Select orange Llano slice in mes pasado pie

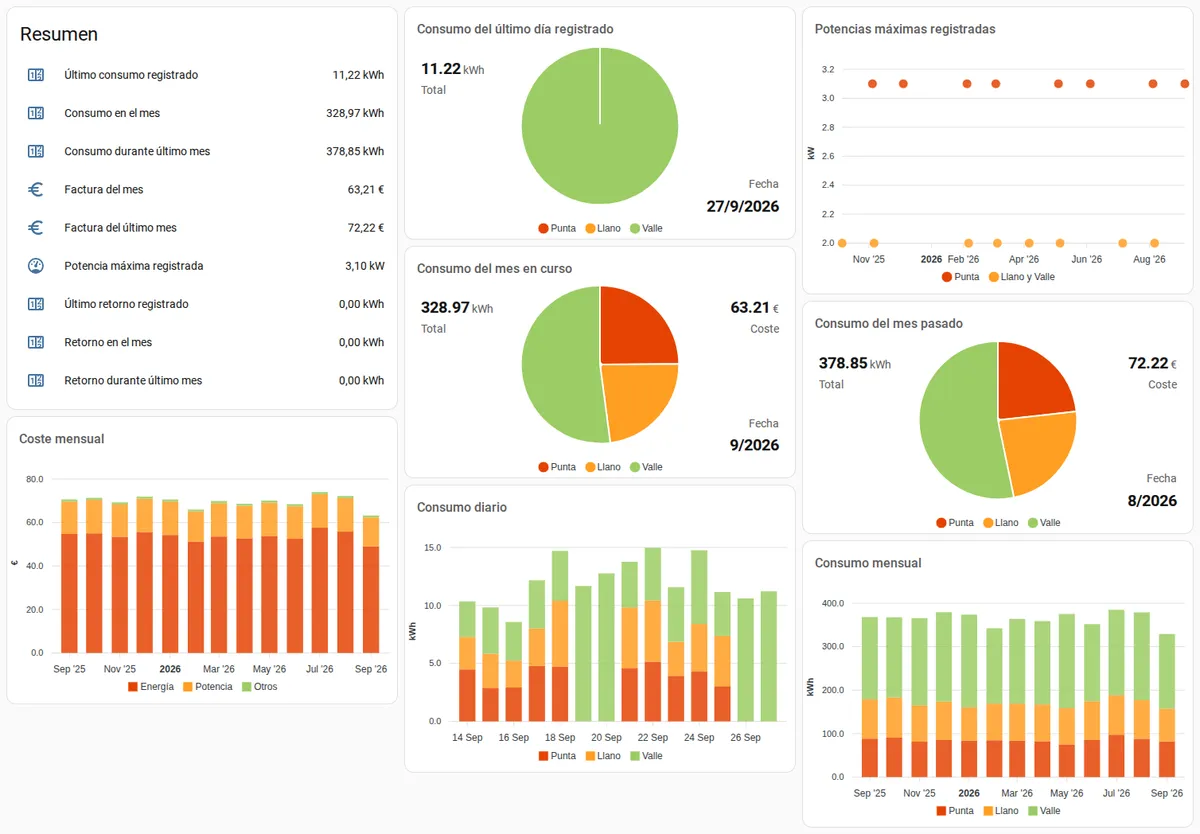[x=1036, y=450]
